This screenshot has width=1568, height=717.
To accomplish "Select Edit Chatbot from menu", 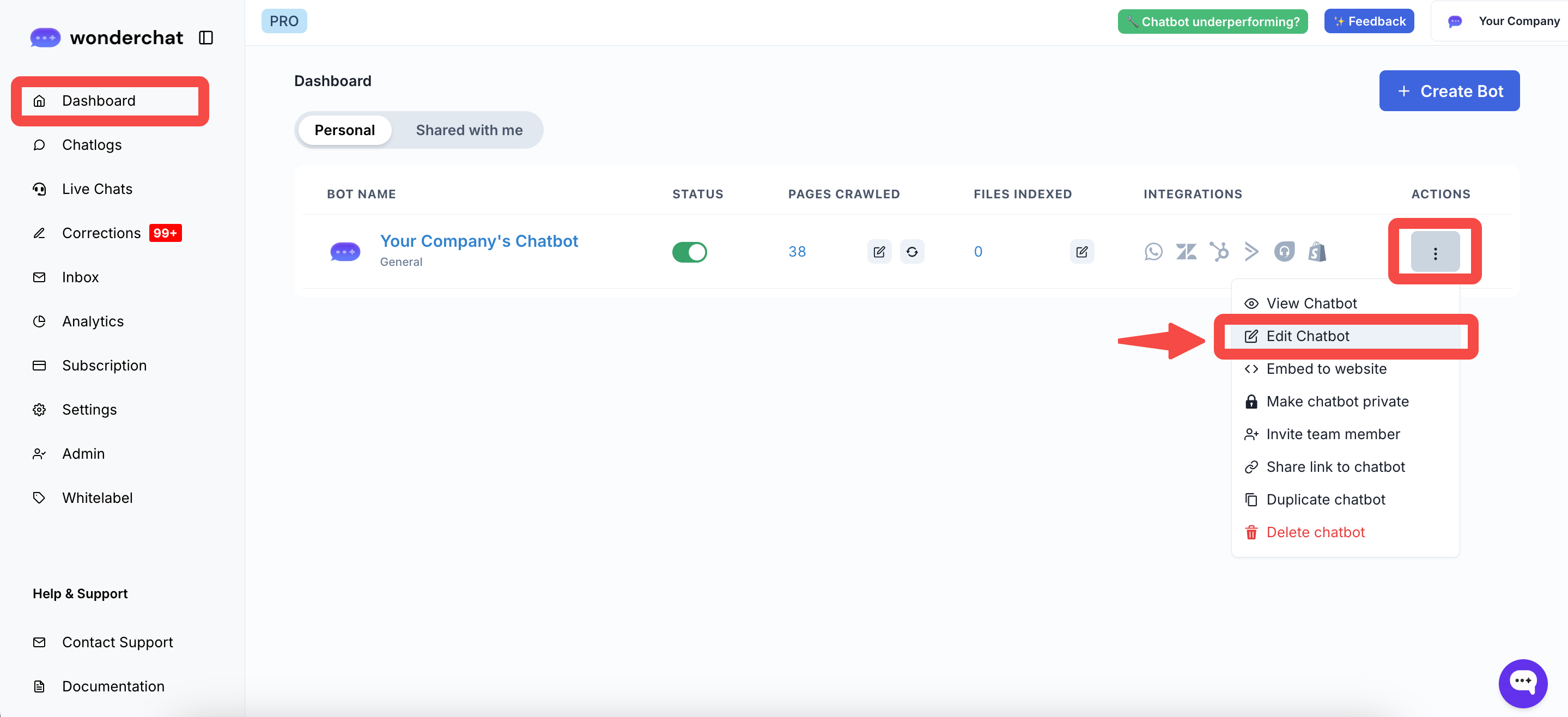I will tap(1308, 336).
